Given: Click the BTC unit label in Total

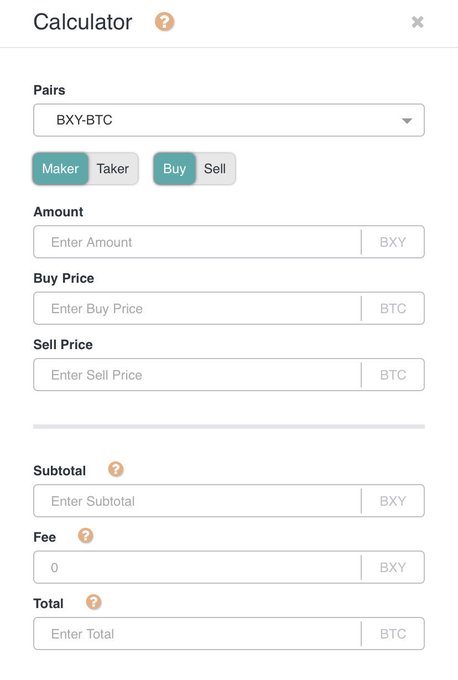Looking at the screenshot, I should 393,634.
